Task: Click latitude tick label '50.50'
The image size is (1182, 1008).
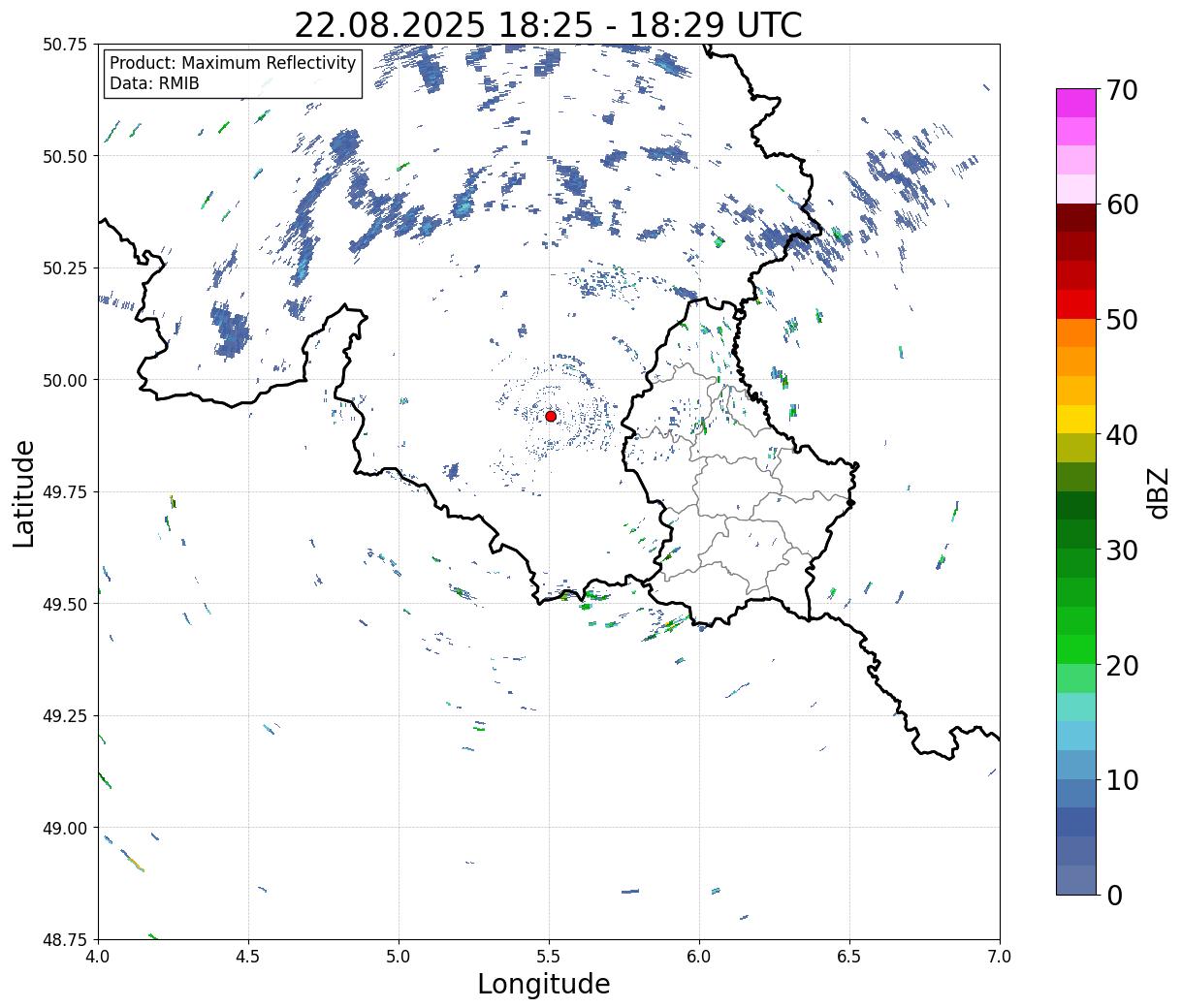Action: point(65,156)
